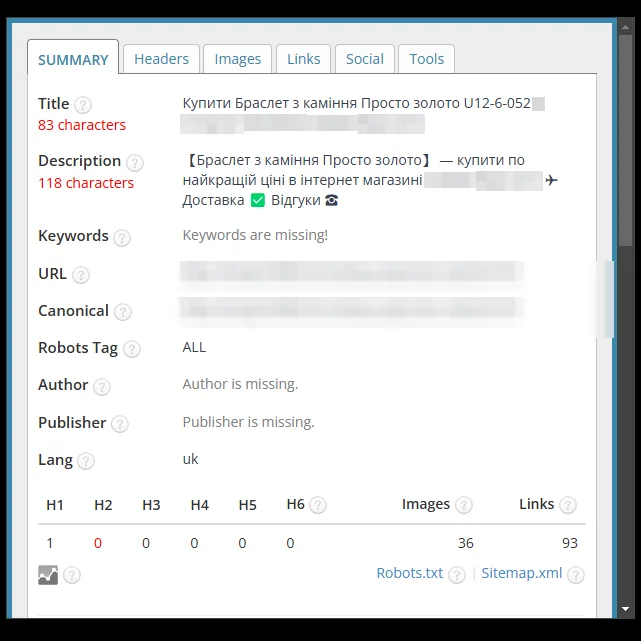Click the vertical scrollbar thumb
The image size is (641, 641).
pos(625,140)
